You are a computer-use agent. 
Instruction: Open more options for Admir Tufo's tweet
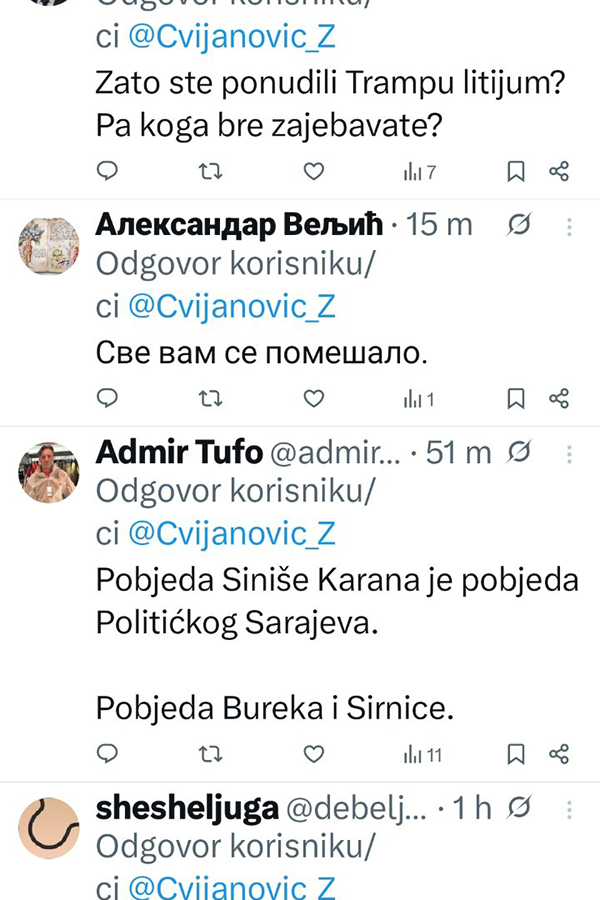(569, 453)
